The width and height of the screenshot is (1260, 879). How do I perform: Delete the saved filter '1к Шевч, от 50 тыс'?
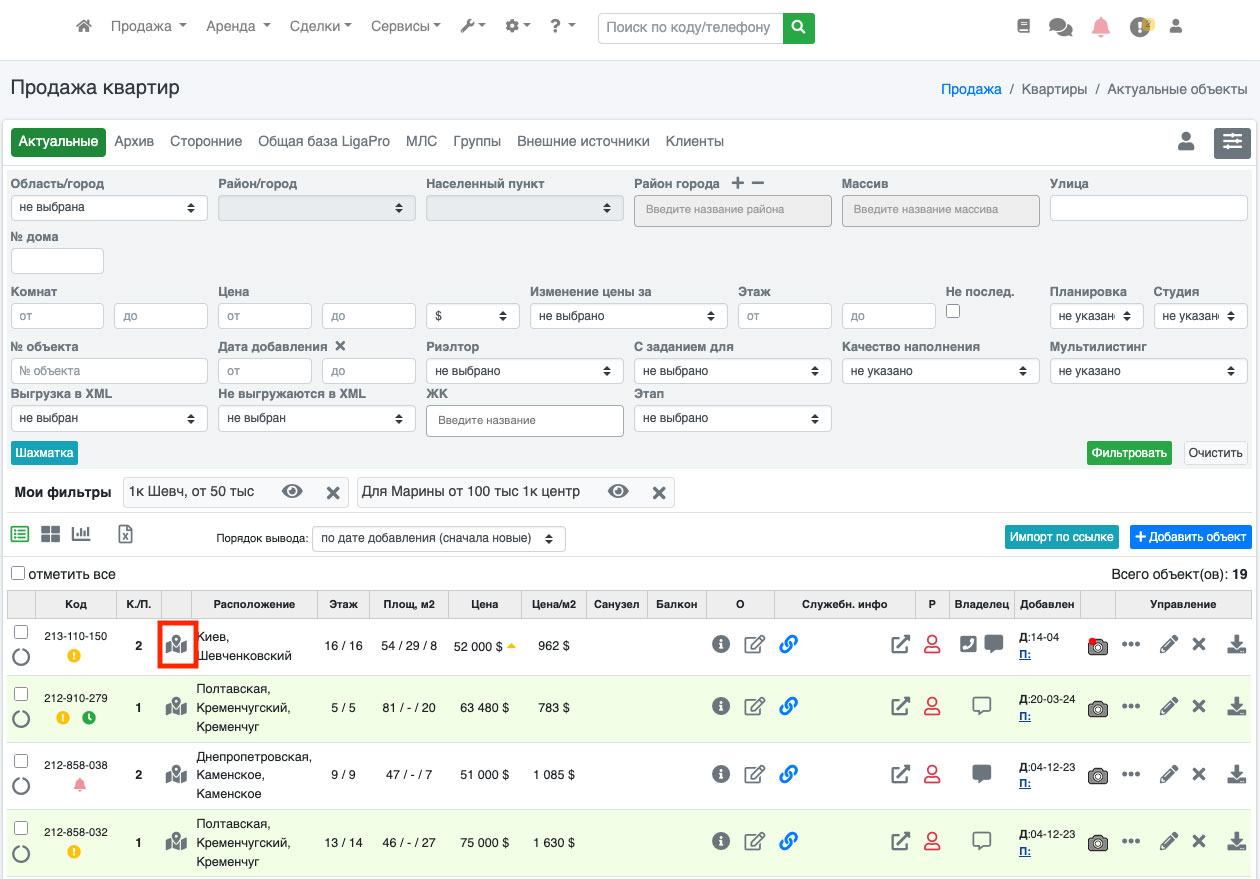tap(333, 492)
